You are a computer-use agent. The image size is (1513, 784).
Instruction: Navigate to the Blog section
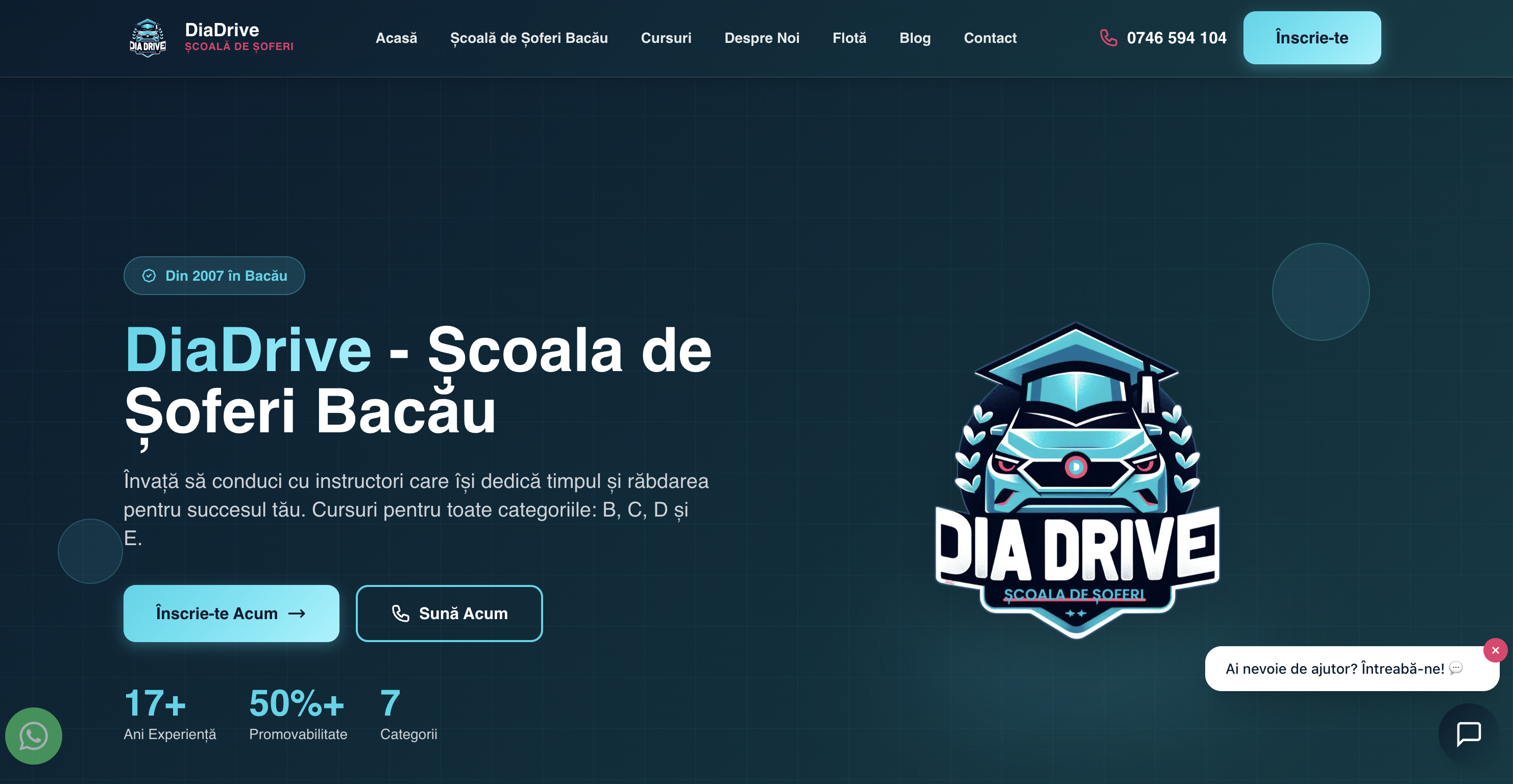pyautogui.click(x=915, y=38)
